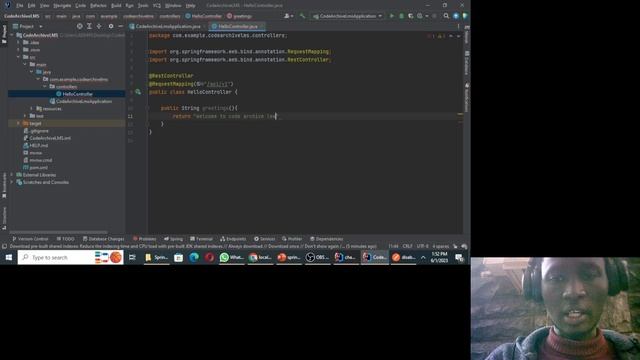
Task: Open the File menu
Action: 20,6
